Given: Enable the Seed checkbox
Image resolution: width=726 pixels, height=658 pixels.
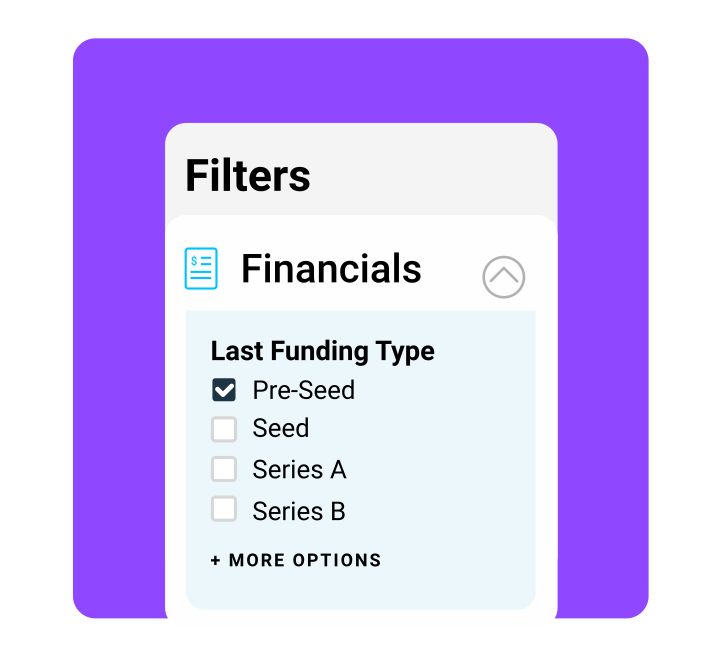Looking at the screenshot, I should [224, 429].
